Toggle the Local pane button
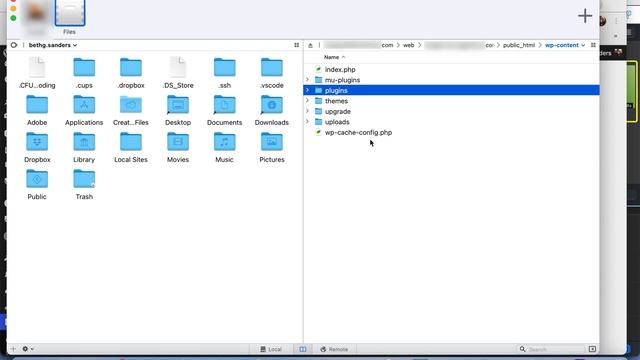 [x=271, y=349]
